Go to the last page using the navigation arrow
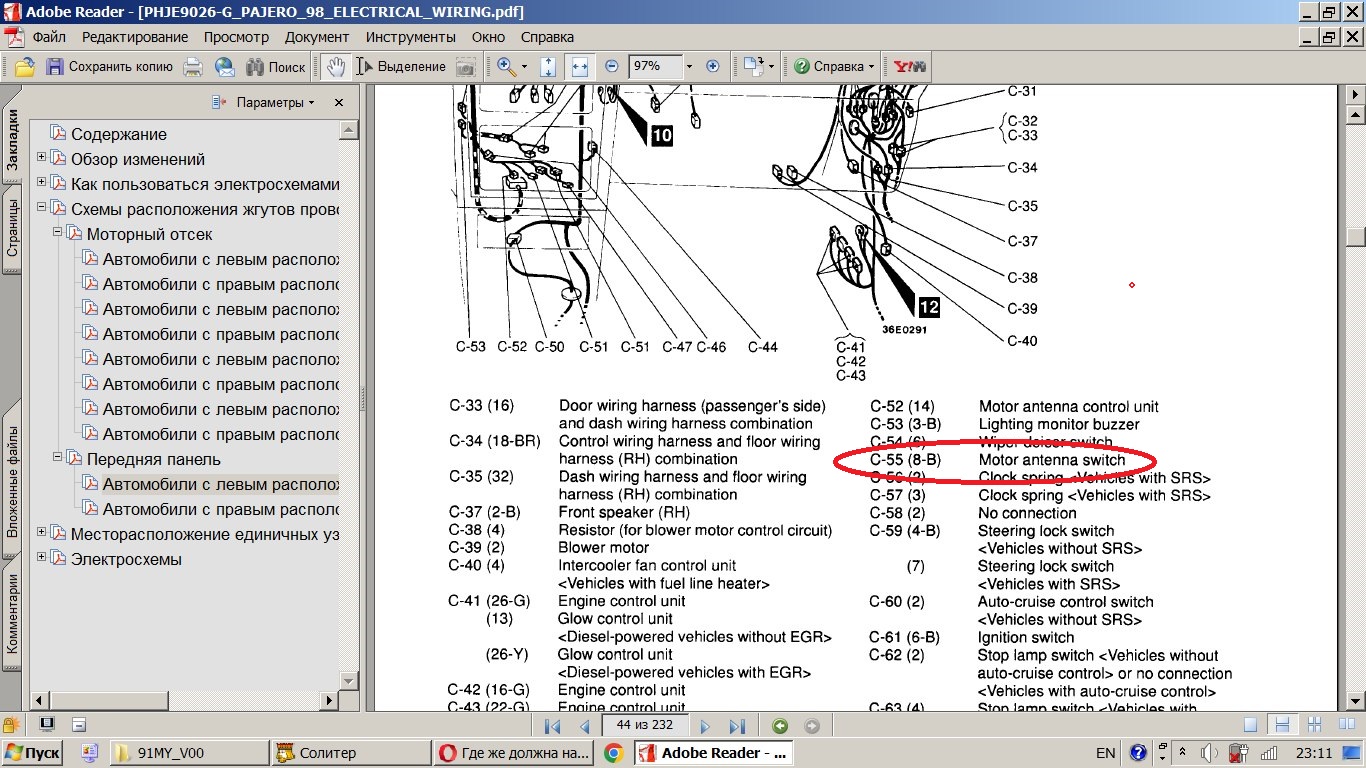 coord(737,727)
